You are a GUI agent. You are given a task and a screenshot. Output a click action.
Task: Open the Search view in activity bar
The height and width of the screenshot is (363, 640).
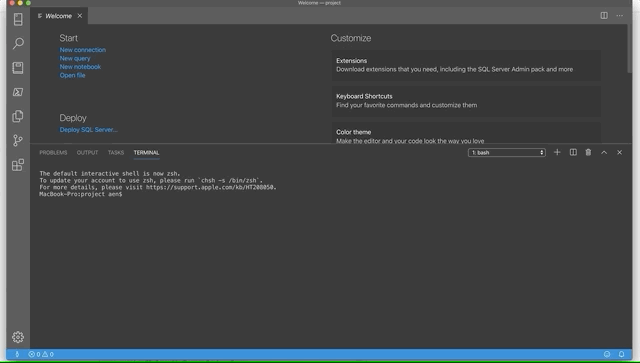coord(18,43)
